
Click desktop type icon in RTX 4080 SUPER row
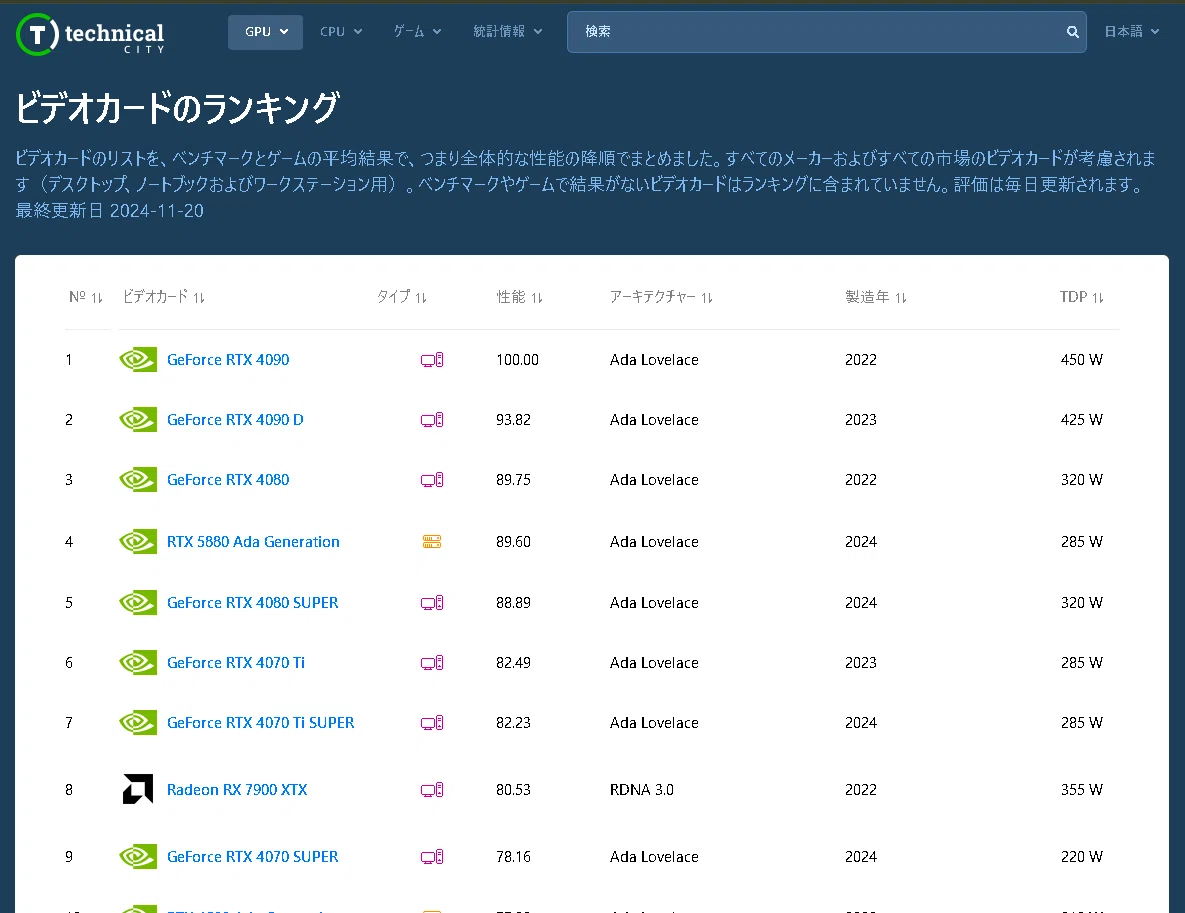pos(432,602)
